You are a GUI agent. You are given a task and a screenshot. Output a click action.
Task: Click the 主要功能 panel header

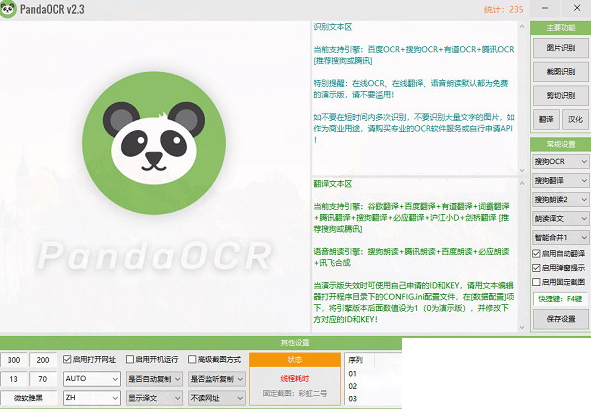tap(560, 28)
